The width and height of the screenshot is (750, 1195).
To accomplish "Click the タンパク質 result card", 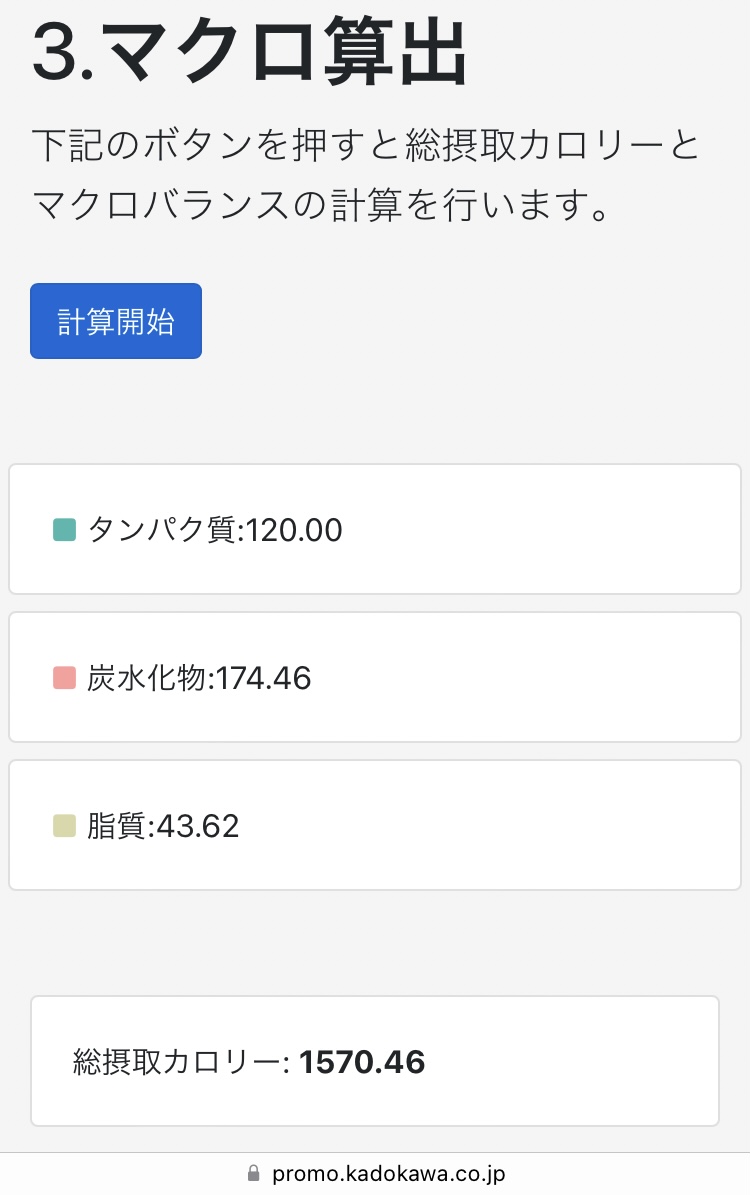I will click(x=375, y=529).
